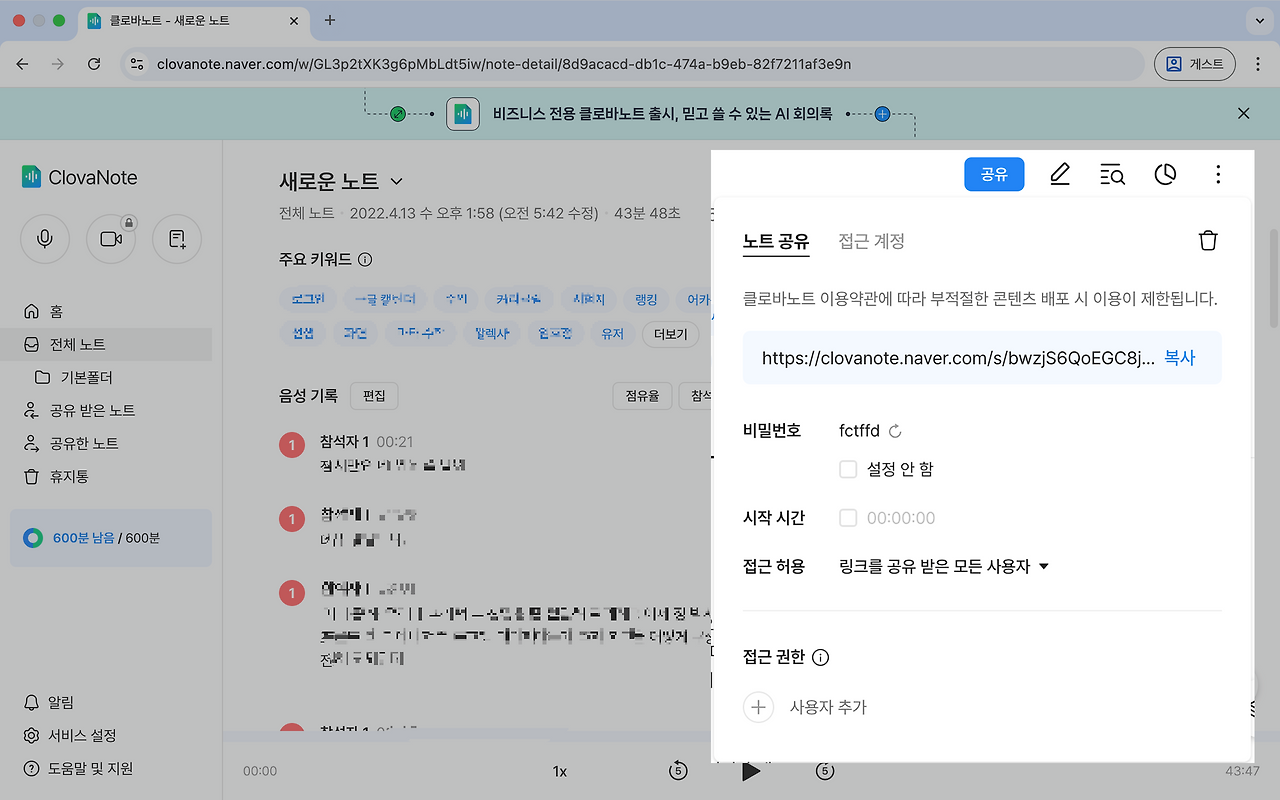Rewind playback five seconds
This screenshot has width=1280, height=800.
click(678, 771)
